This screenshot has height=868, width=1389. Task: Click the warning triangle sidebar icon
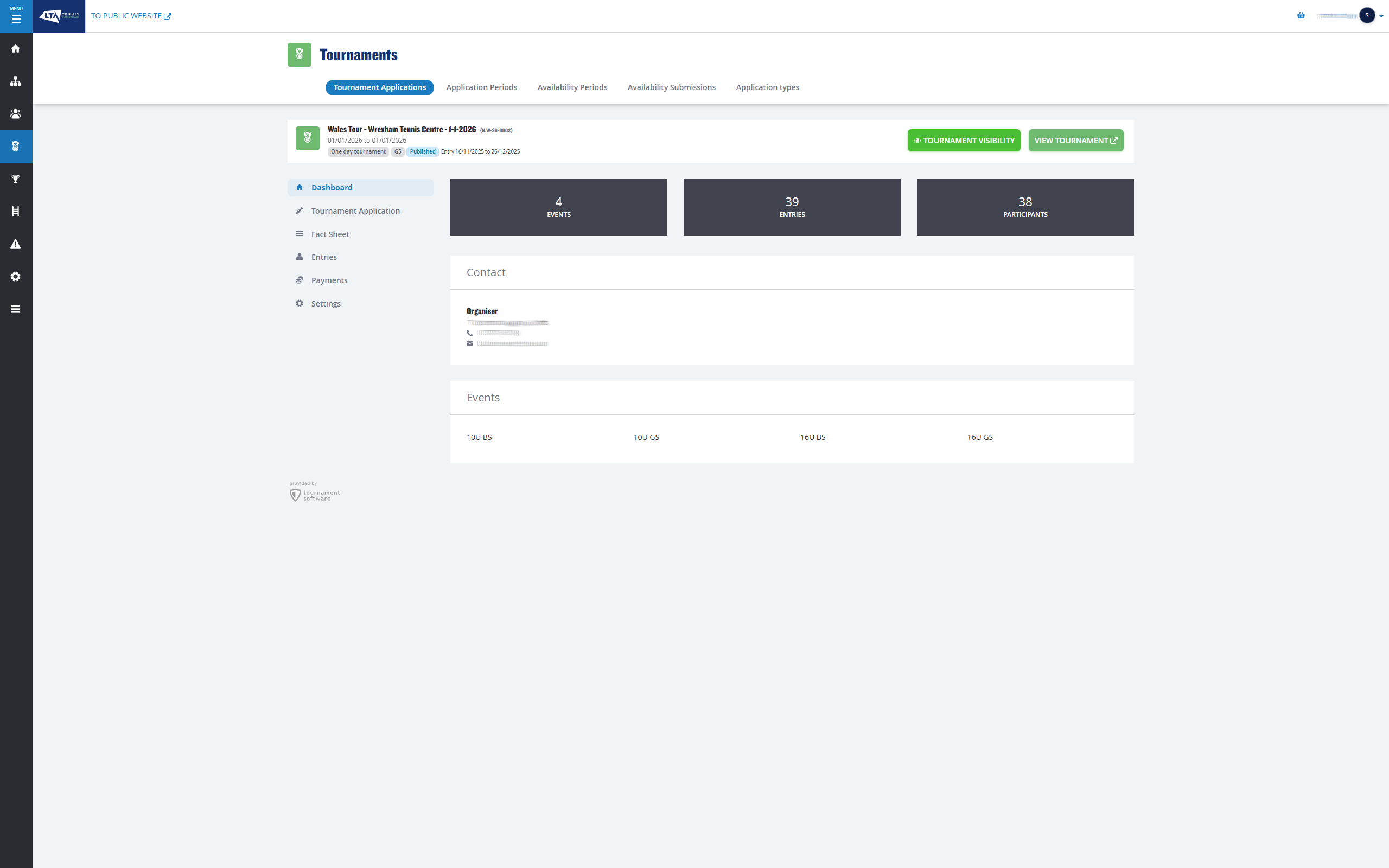click(16, 244)
